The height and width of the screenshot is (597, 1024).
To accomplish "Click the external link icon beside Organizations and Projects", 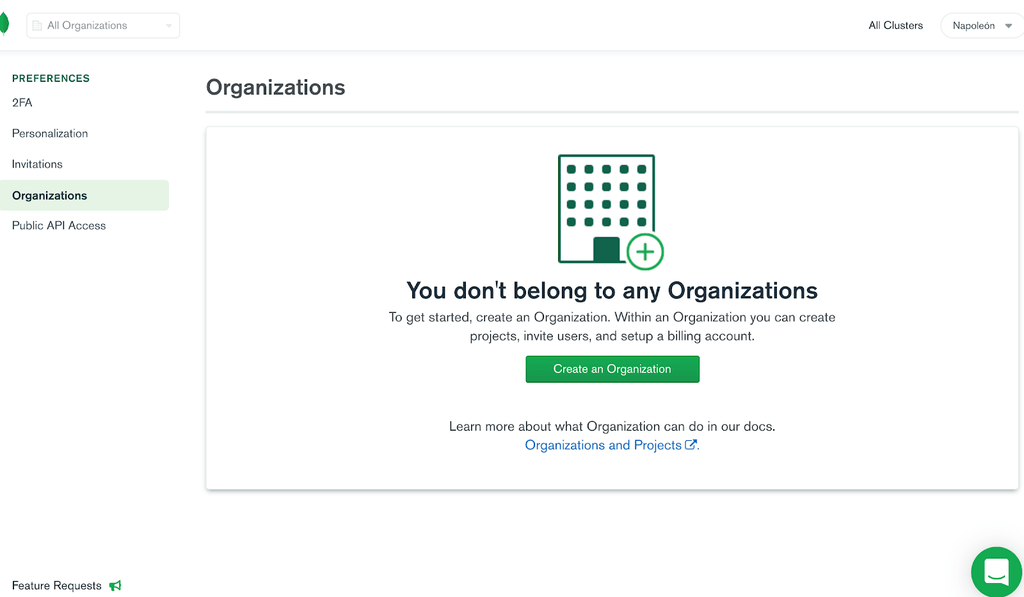I will pos(691,444).
